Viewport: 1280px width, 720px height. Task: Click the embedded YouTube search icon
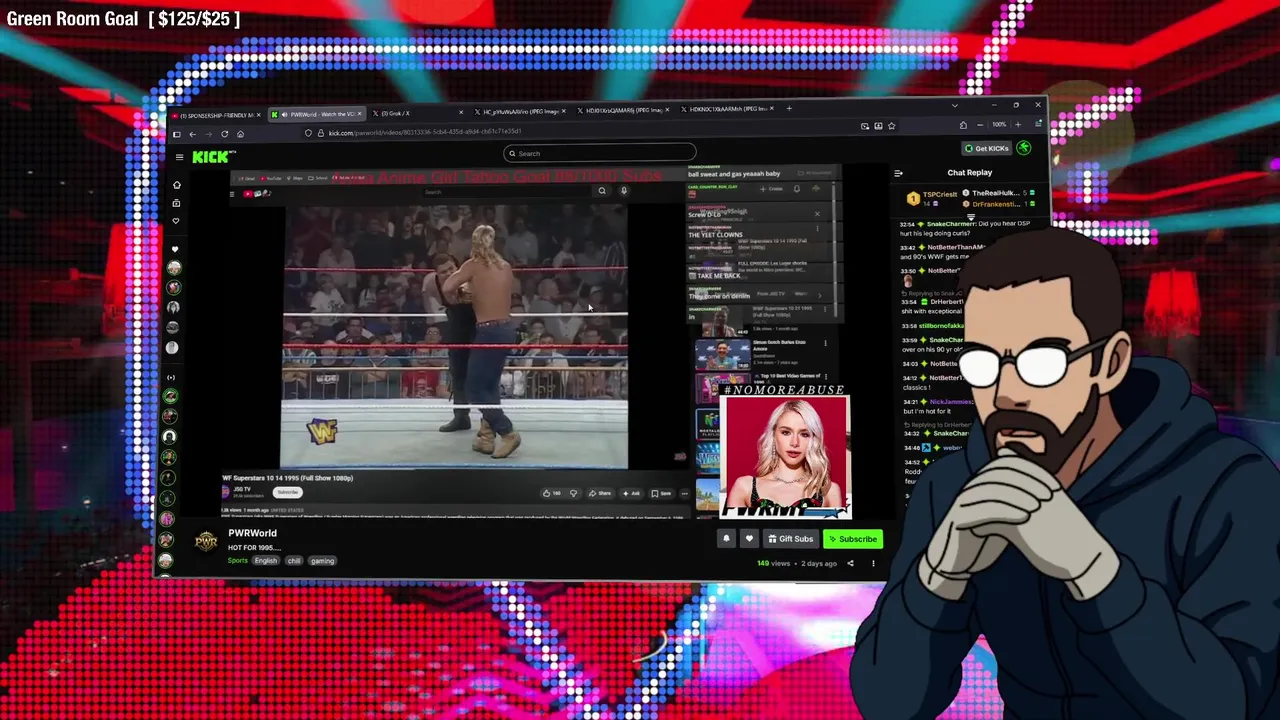click(601, 190)
